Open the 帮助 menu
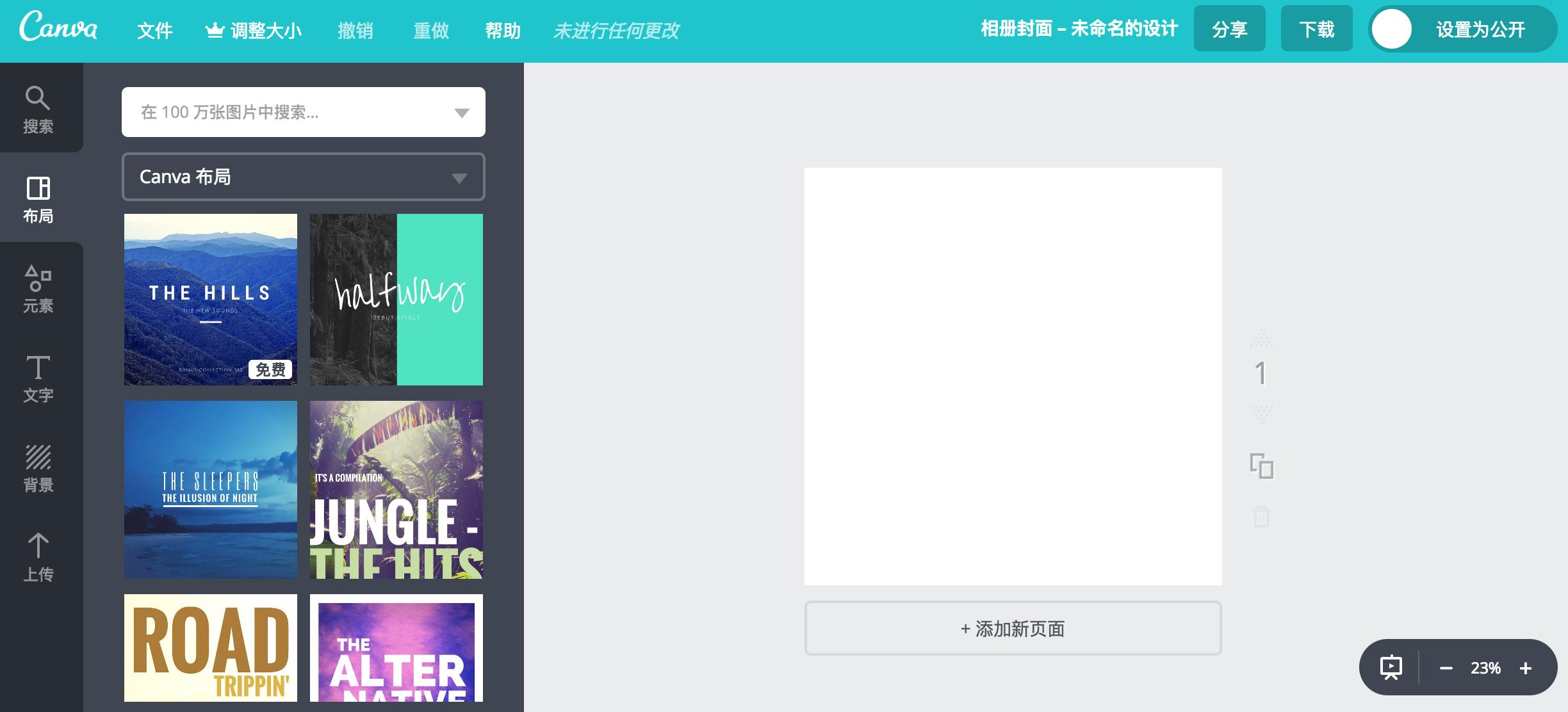The height and width of the screenshot is (712, 1568). click(502, 30)
